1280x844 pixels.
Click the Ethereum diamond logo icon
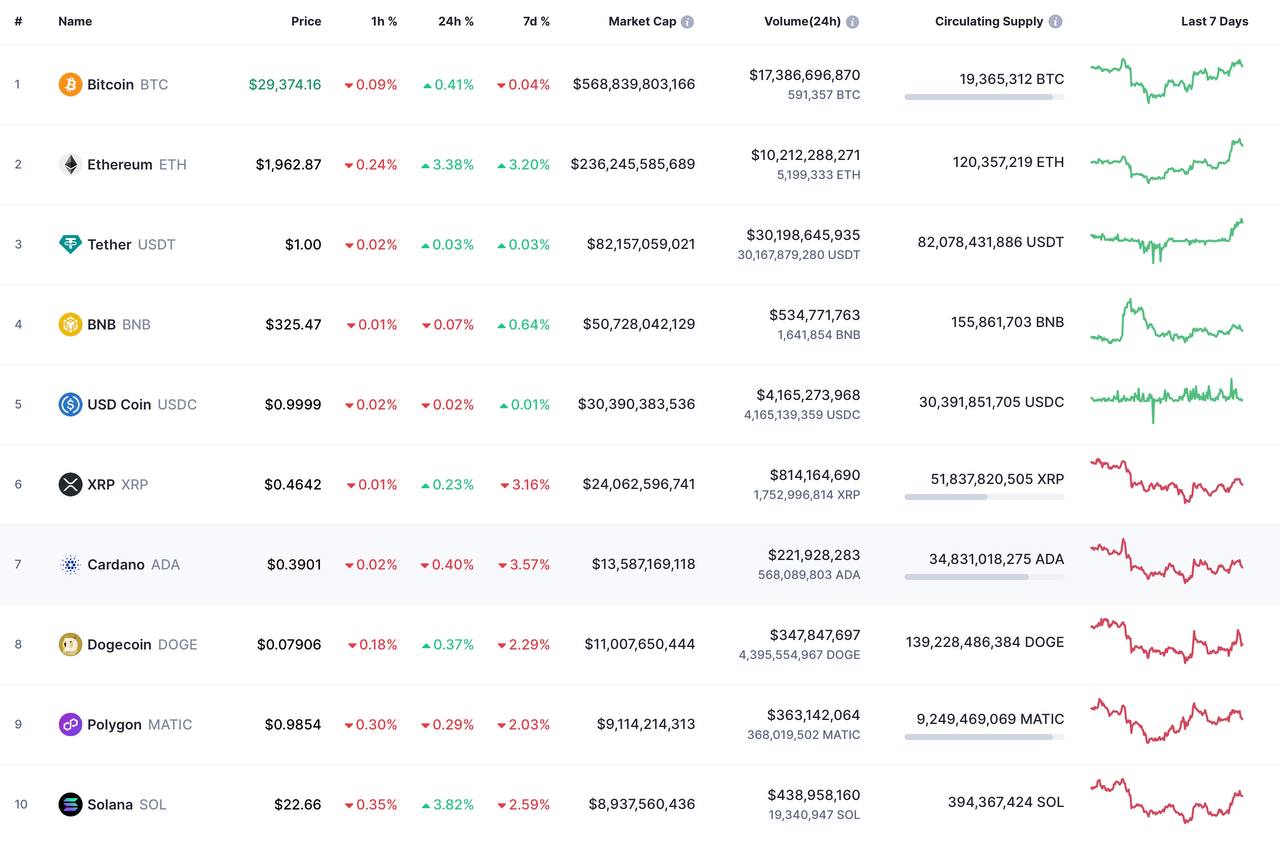(x=70, y=164)
